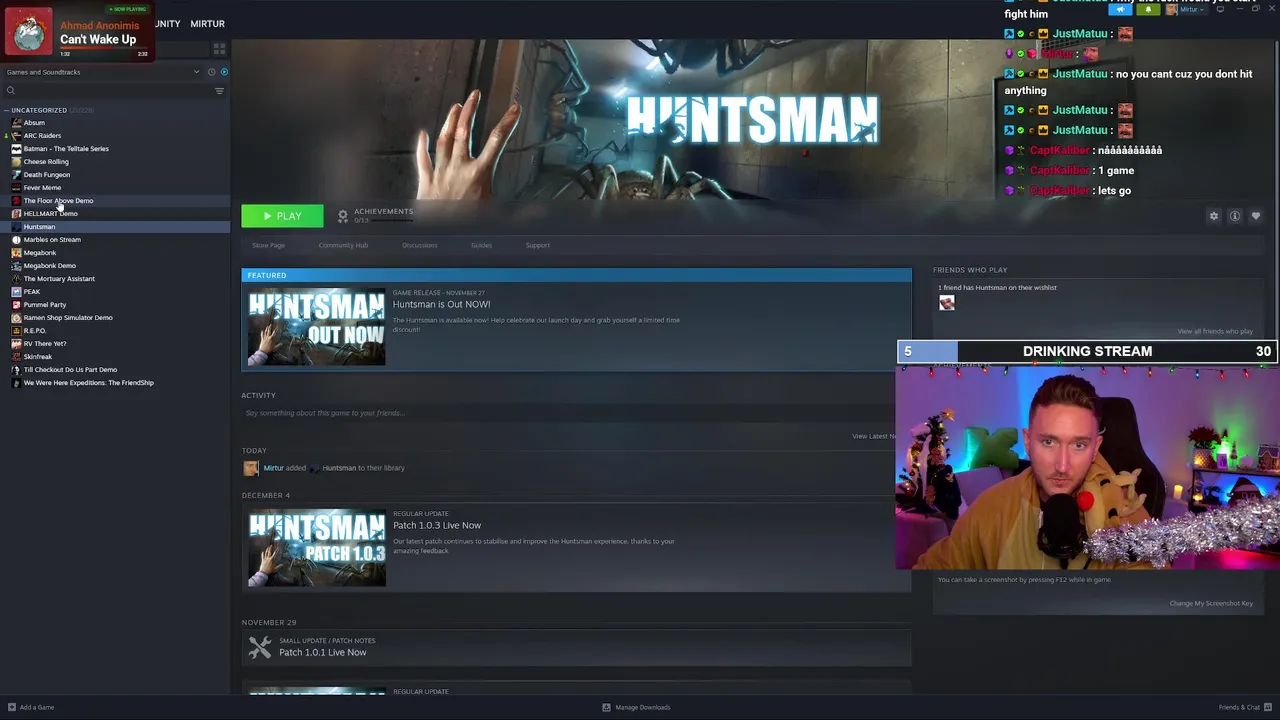Click Marbles on Stream game icon
This screenshot has height=720, width=1280.
pos(16,240)
